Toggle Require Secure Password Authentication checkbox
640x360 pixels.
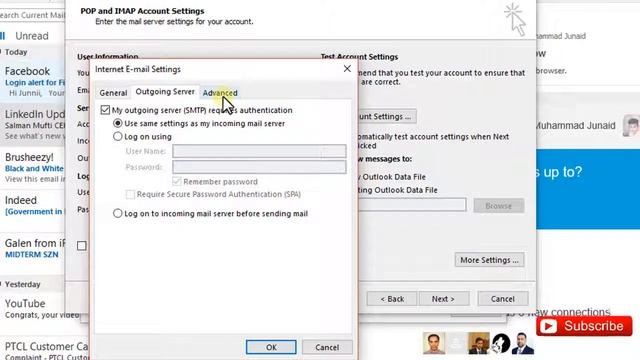coord(130,194)
